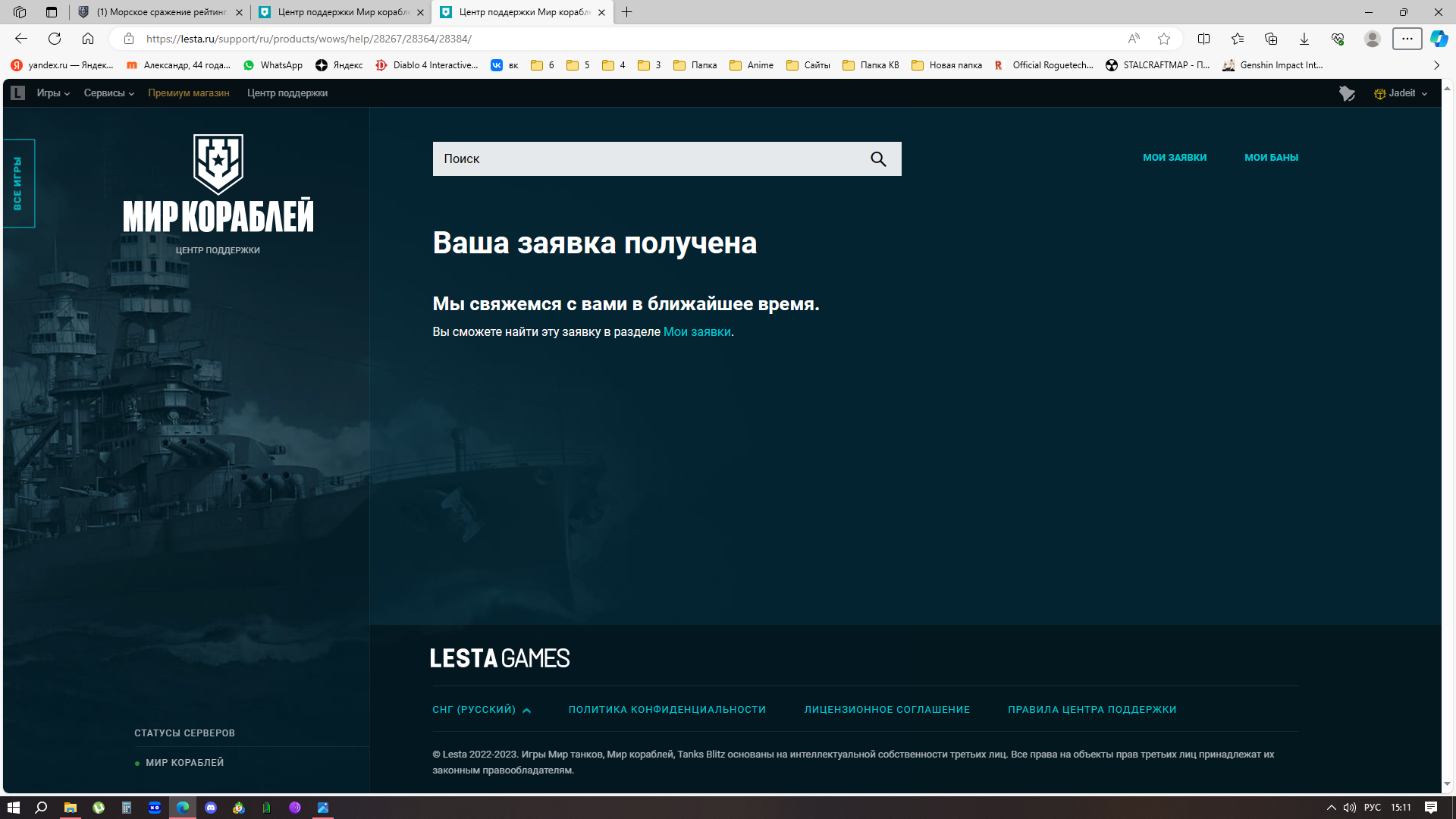
Task: Switch to the Морское сражение рейтинг tab
Action: click(x=160, y=12)
